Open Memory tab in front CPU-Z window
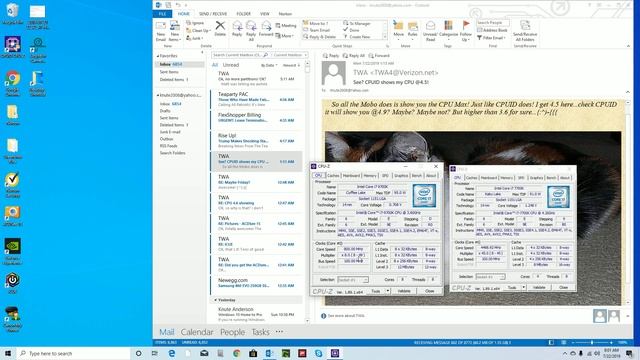This screenshot has height=360, width=640. tap(370, 176)
